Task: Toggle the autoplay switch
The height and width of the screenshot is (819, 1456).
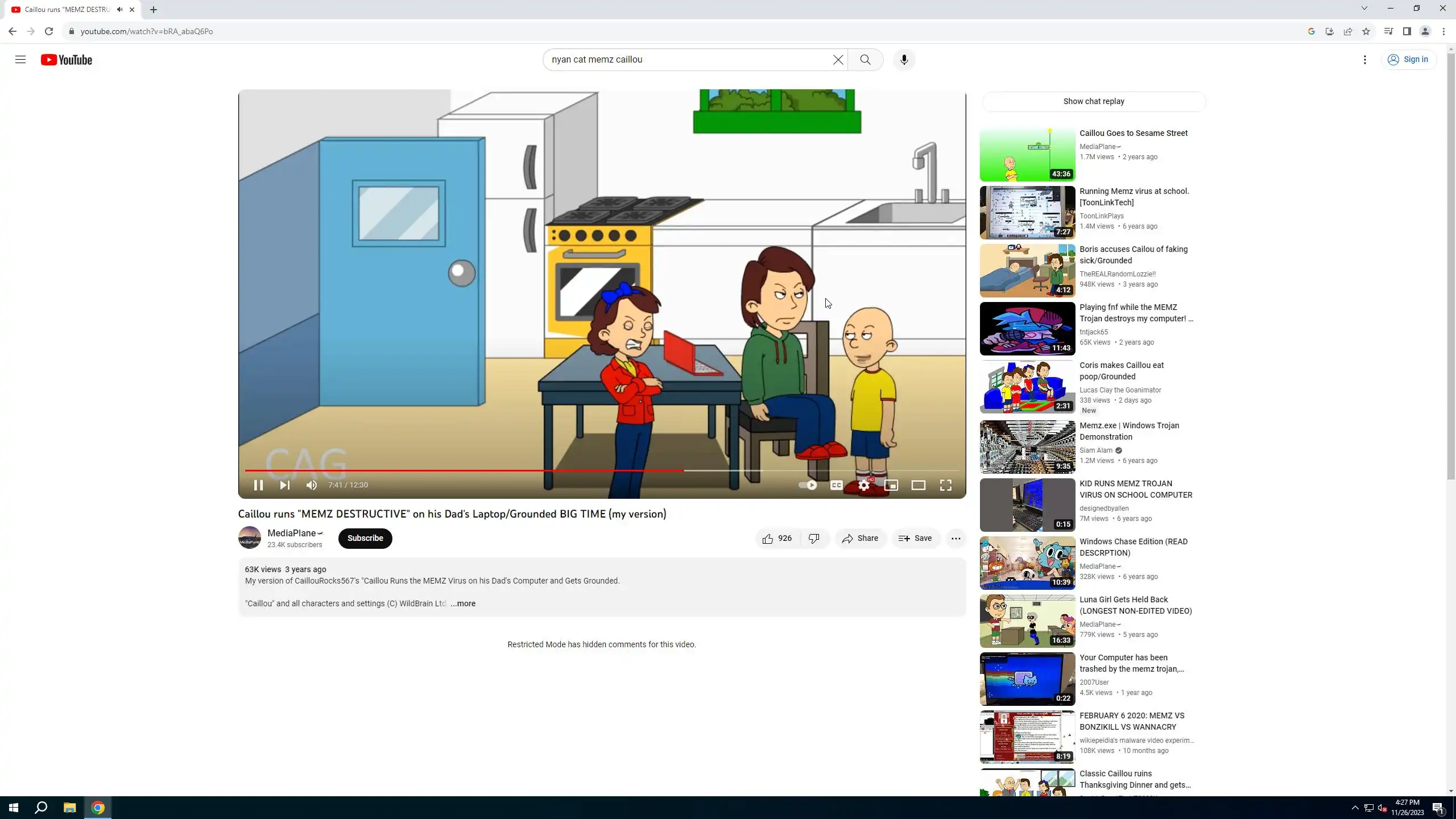Action: (808, 485)
